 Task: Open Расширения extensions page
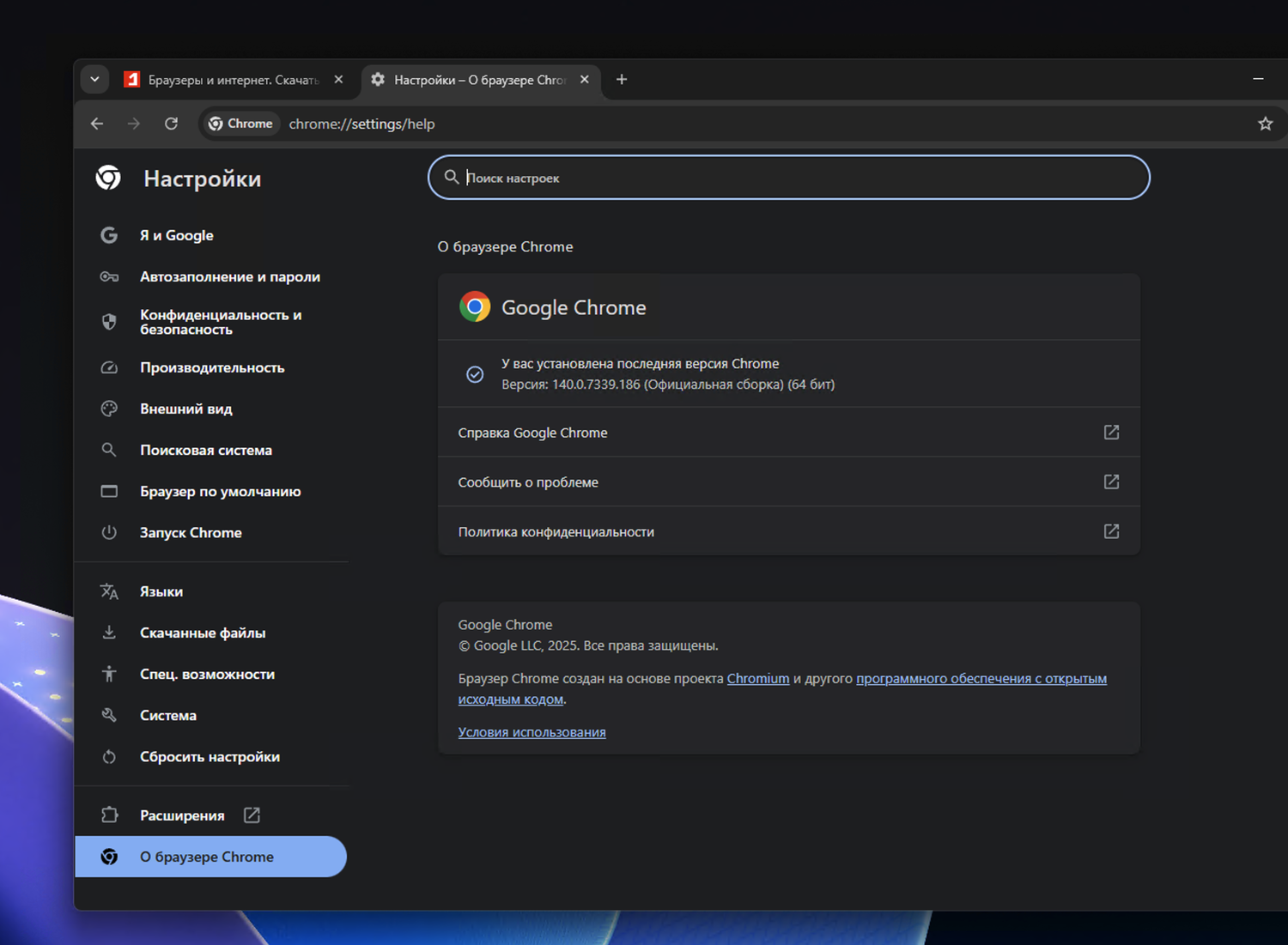pos(210,815)
